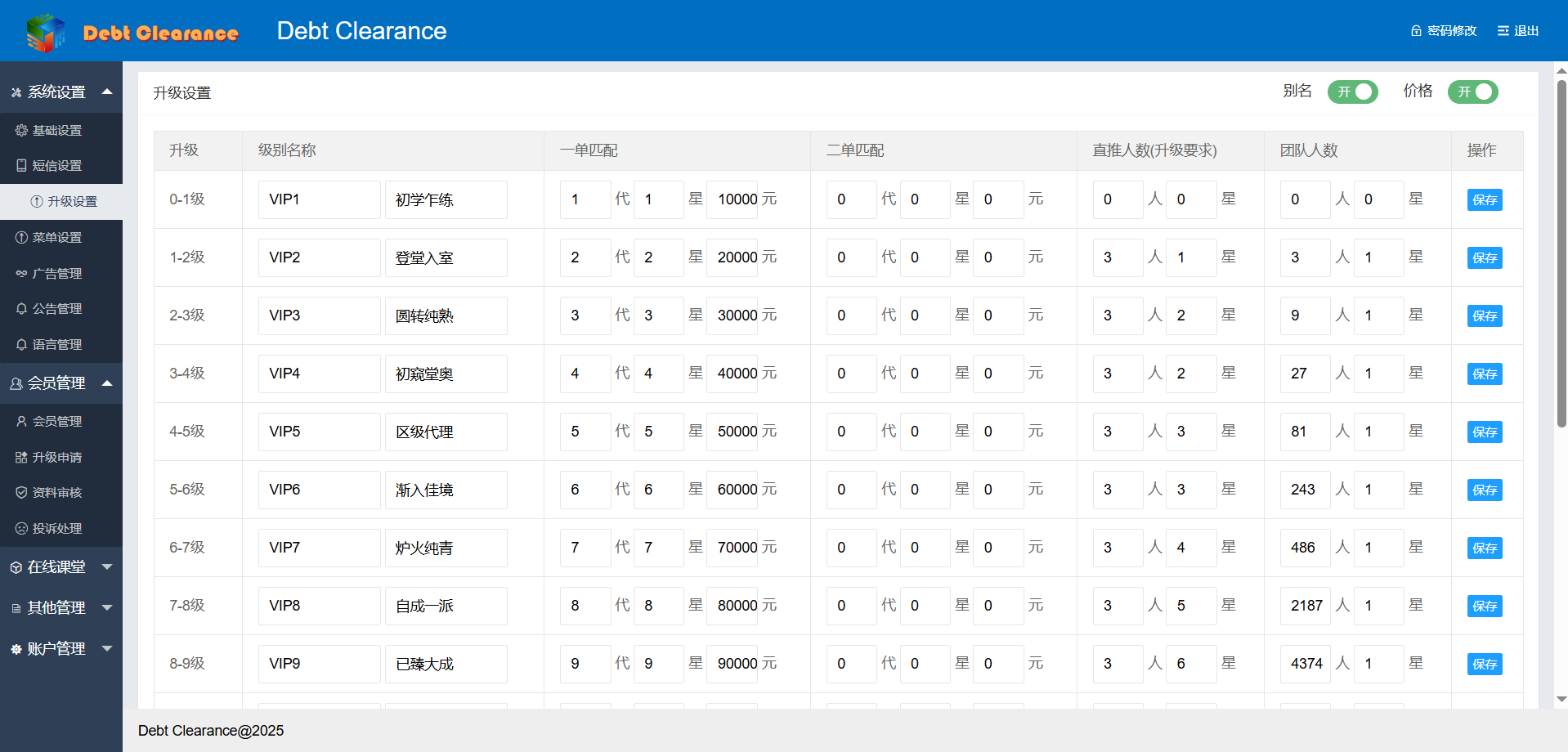
Task: Click the shield icon beside 资料审核
Action: pos(21,492)
